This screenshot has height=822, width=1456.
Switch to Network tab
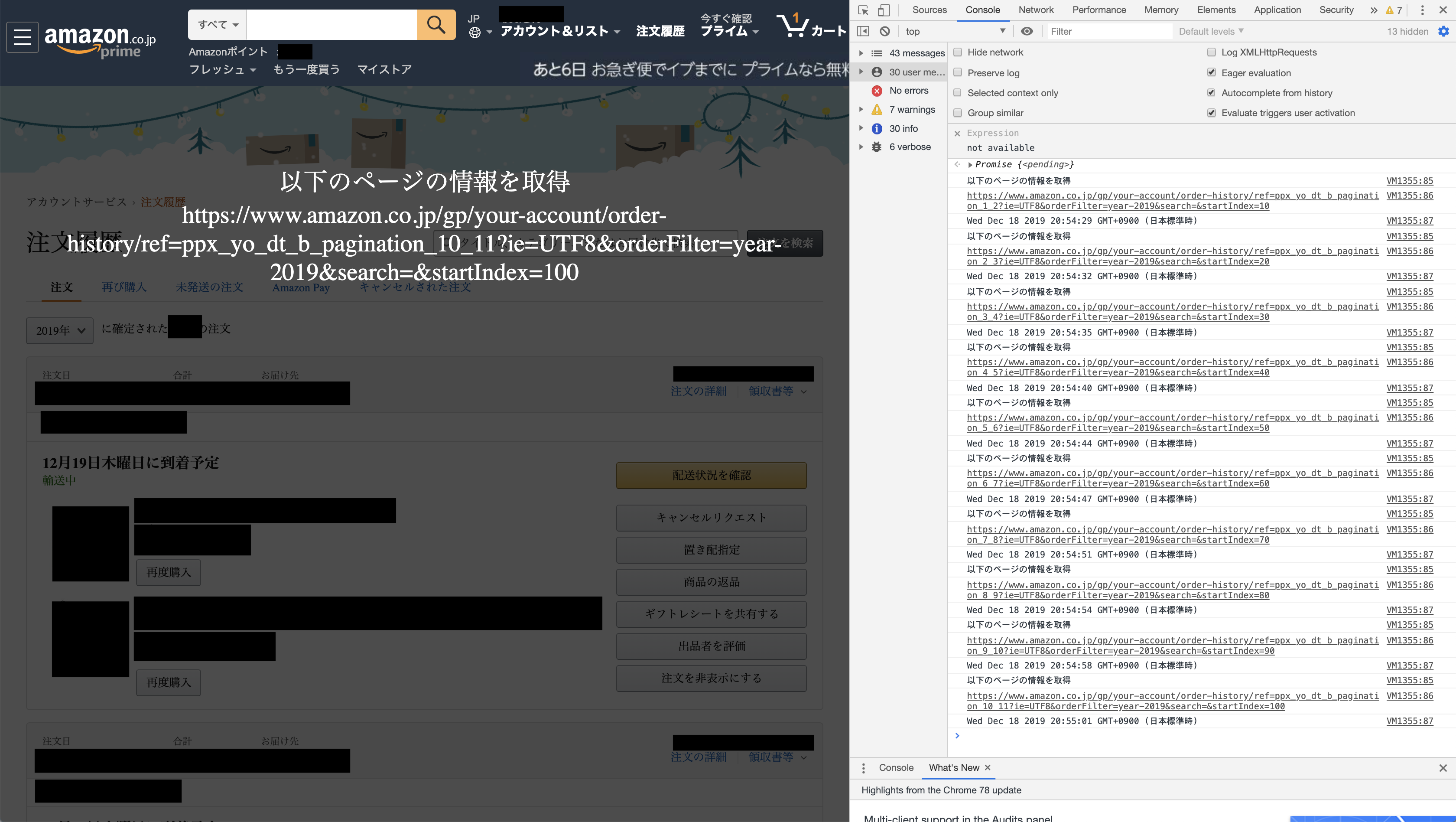(x=1036, y=10)
